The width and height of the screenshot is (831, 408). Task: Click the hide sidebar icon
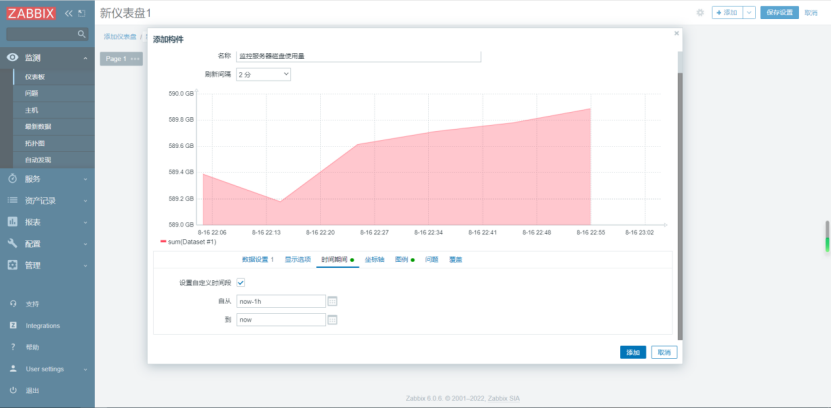[81, 14]
